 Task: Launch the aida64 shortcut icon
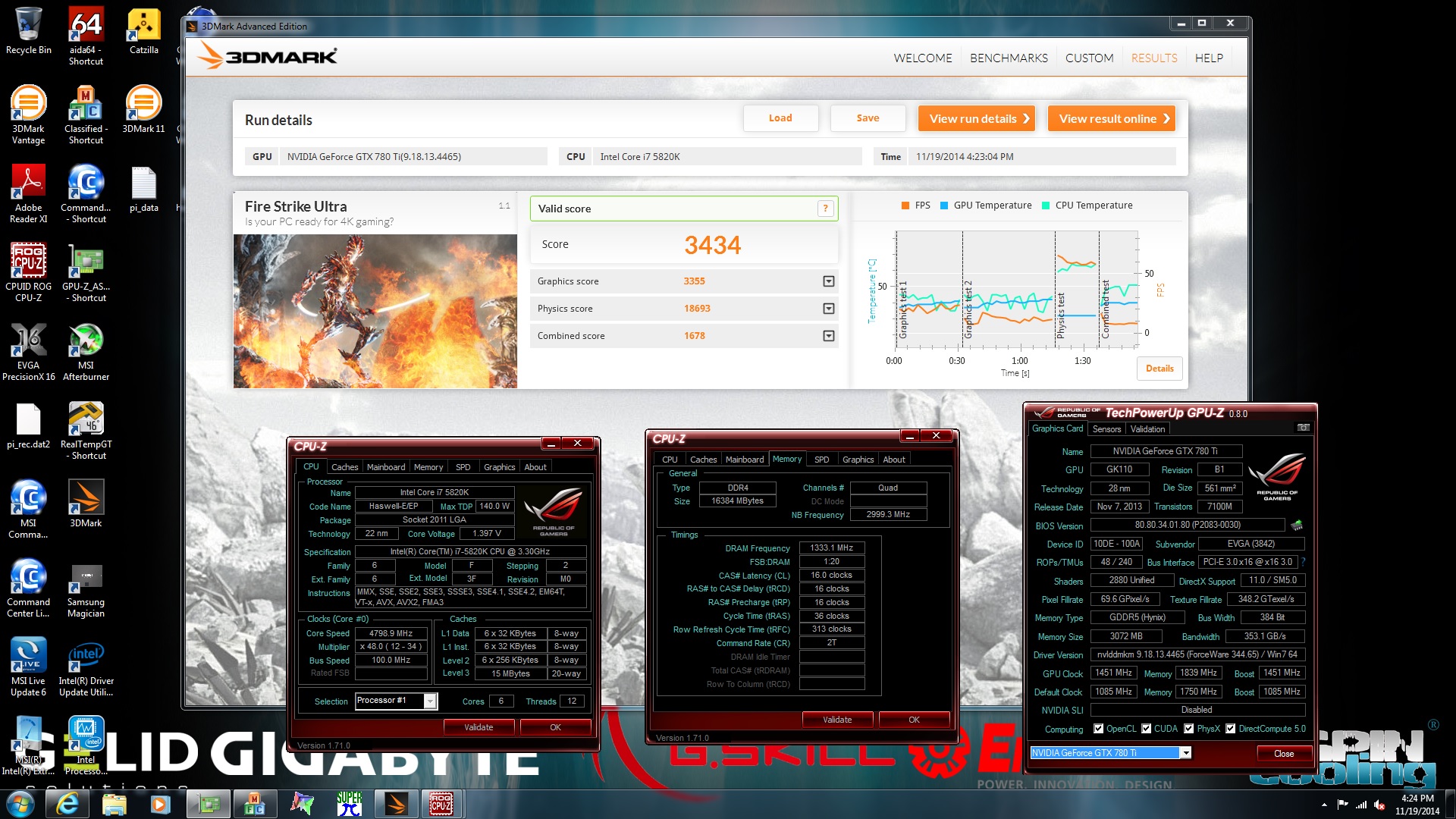pyautogui.click(x=86, y=36)
